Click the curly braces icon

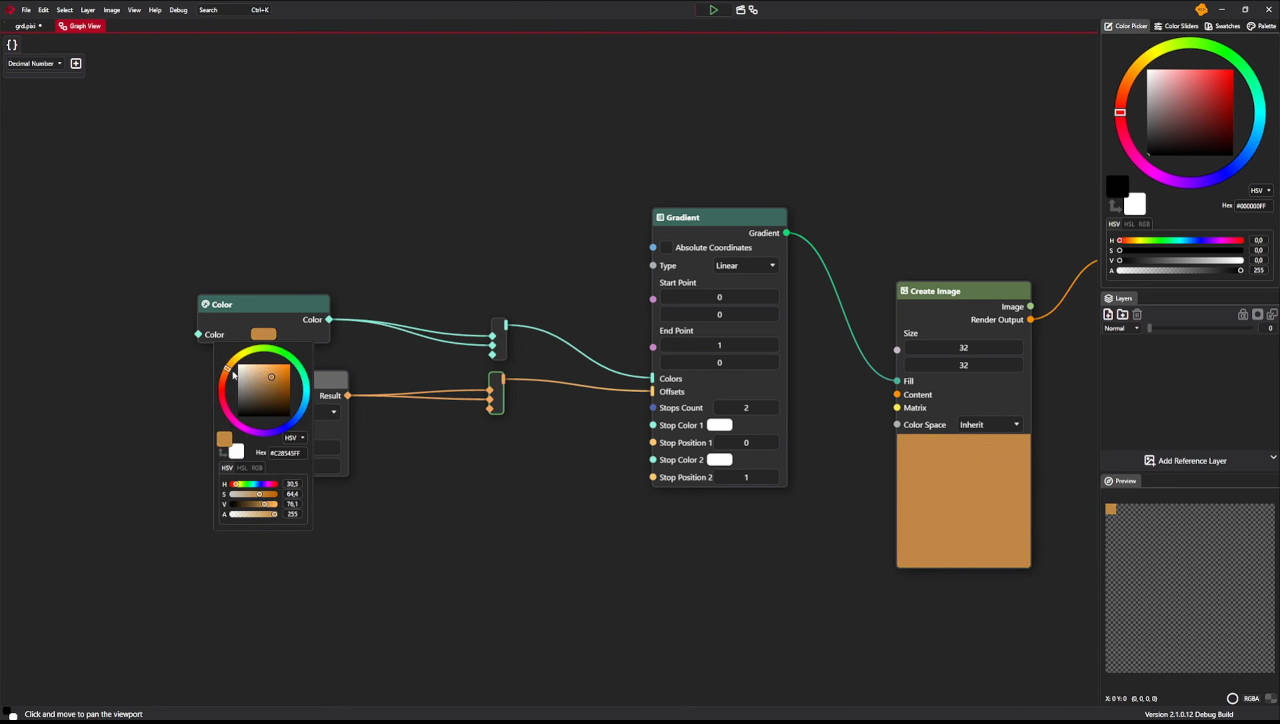click(12, 45)
